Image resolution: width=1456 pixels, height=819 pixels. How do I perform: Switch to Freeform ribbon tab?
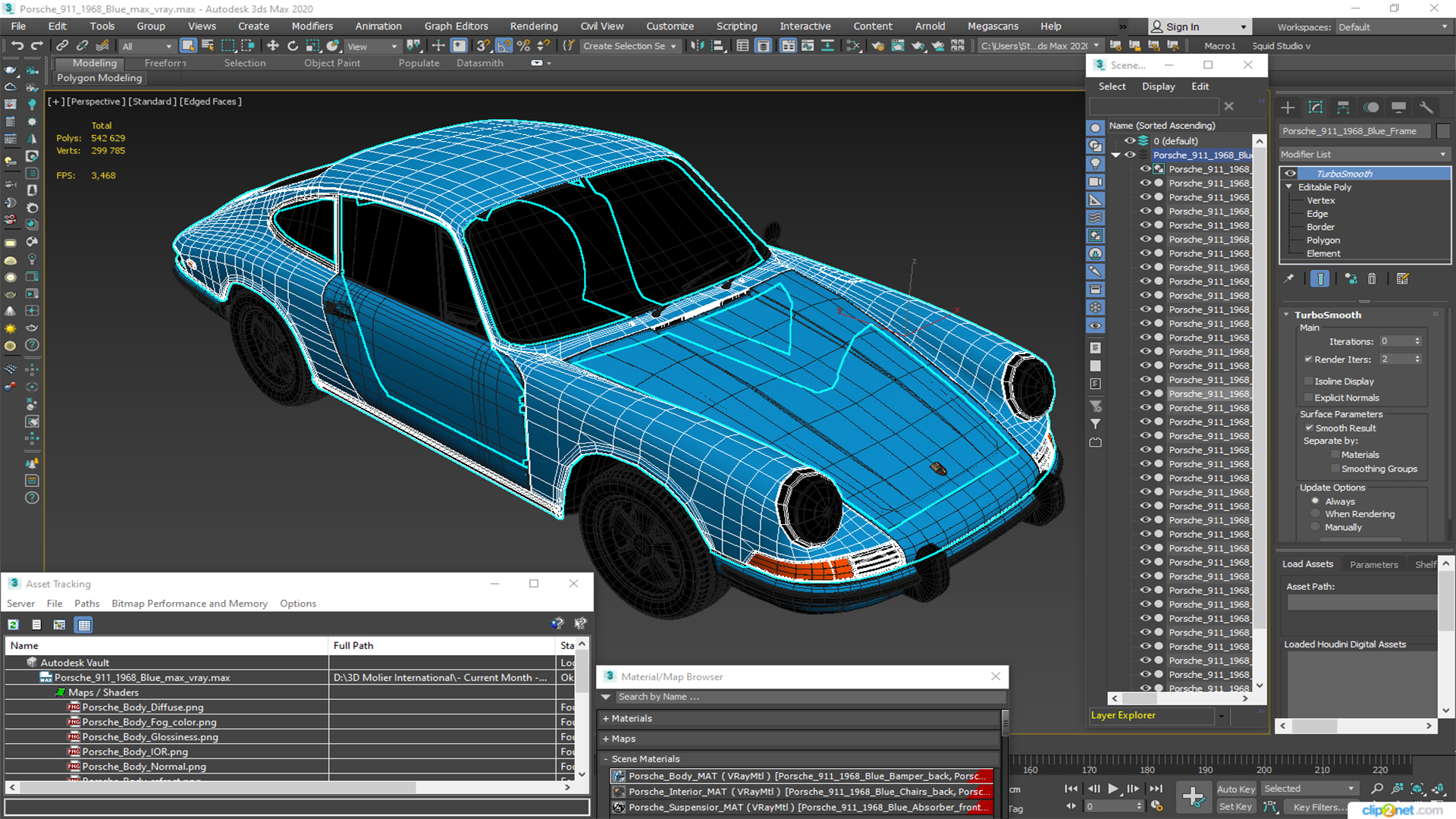(x=165, y=63)
